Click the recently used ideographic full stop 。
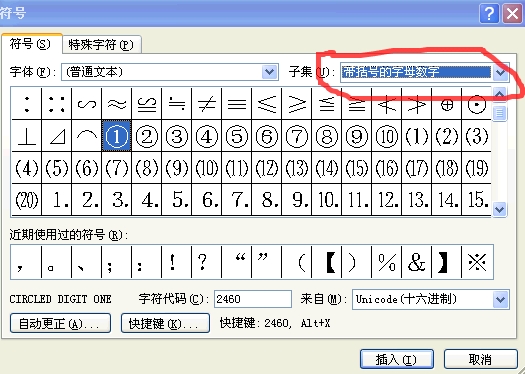The height and width of the screenshot is (374, 525). point(57,262)
